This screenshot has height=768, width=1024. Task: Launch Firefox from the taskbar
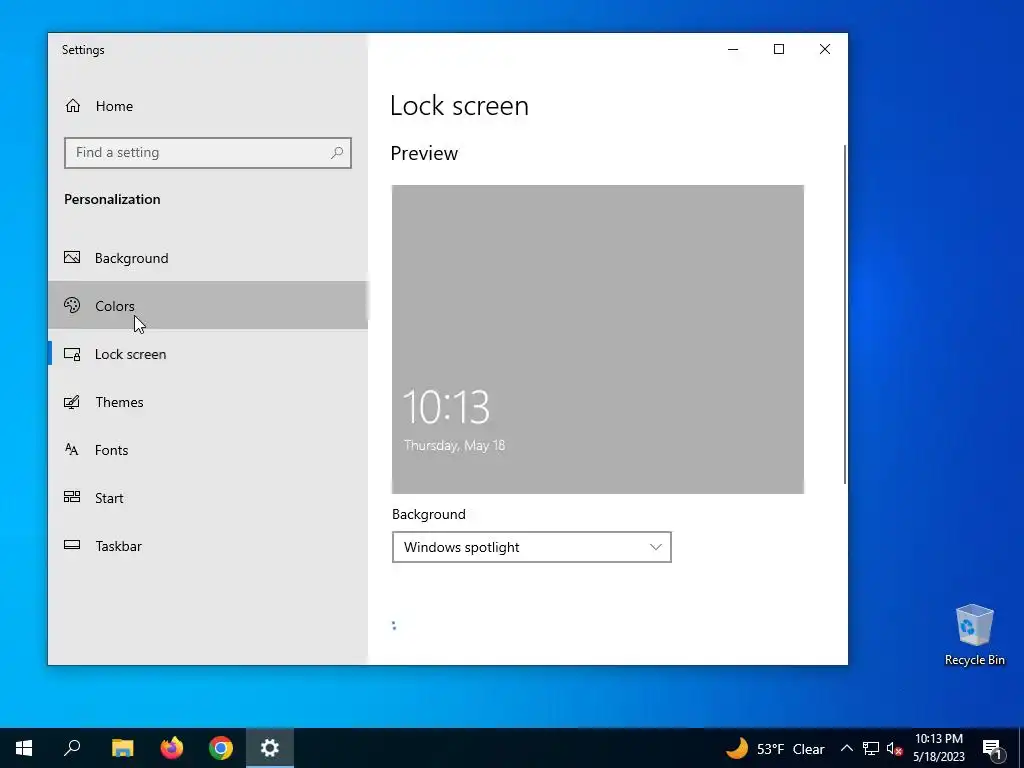click(x=172, y=748)
